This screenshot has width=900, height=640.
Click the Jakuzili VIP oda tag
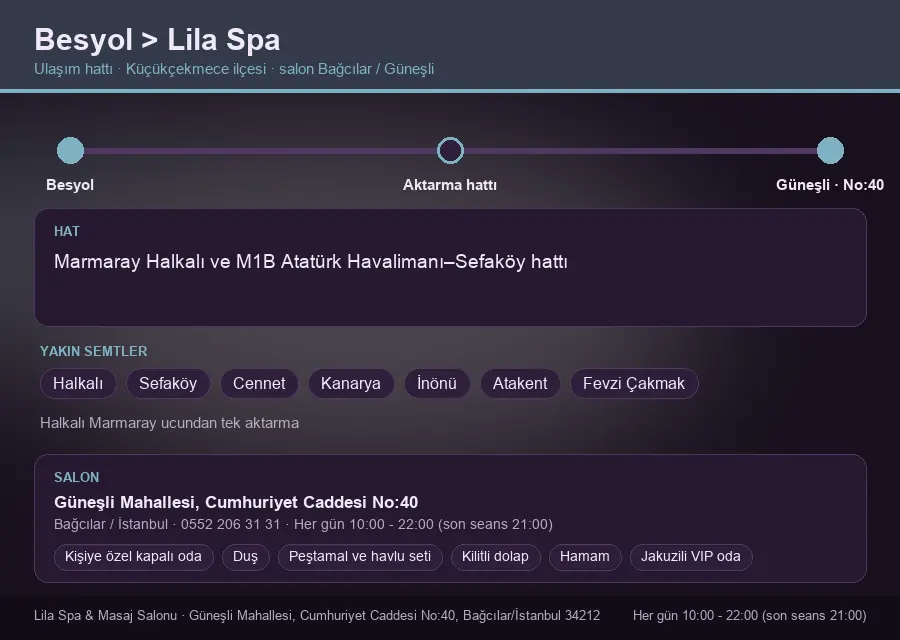click(x=690, y=557)
